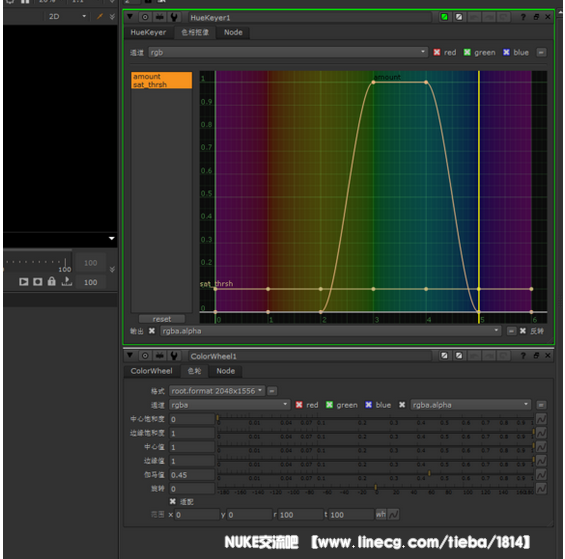Click the green node color swatch of HueKeyer1
This screenshot has height=559, width=565.
444,17
